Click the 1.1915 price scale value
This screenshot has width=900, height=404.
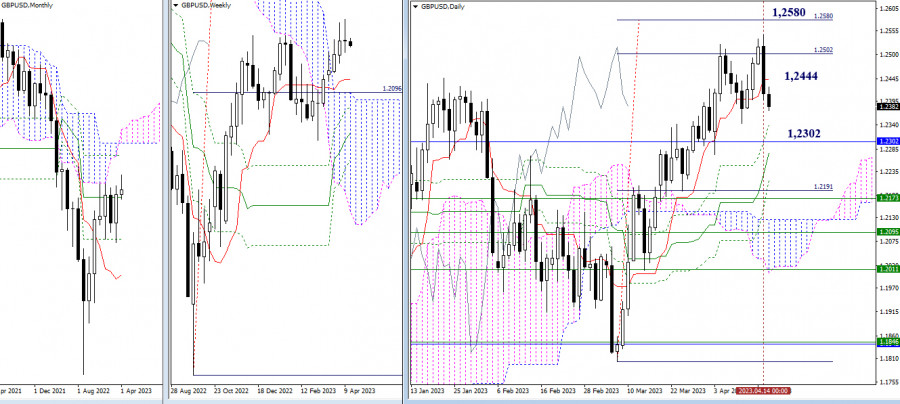889,312
